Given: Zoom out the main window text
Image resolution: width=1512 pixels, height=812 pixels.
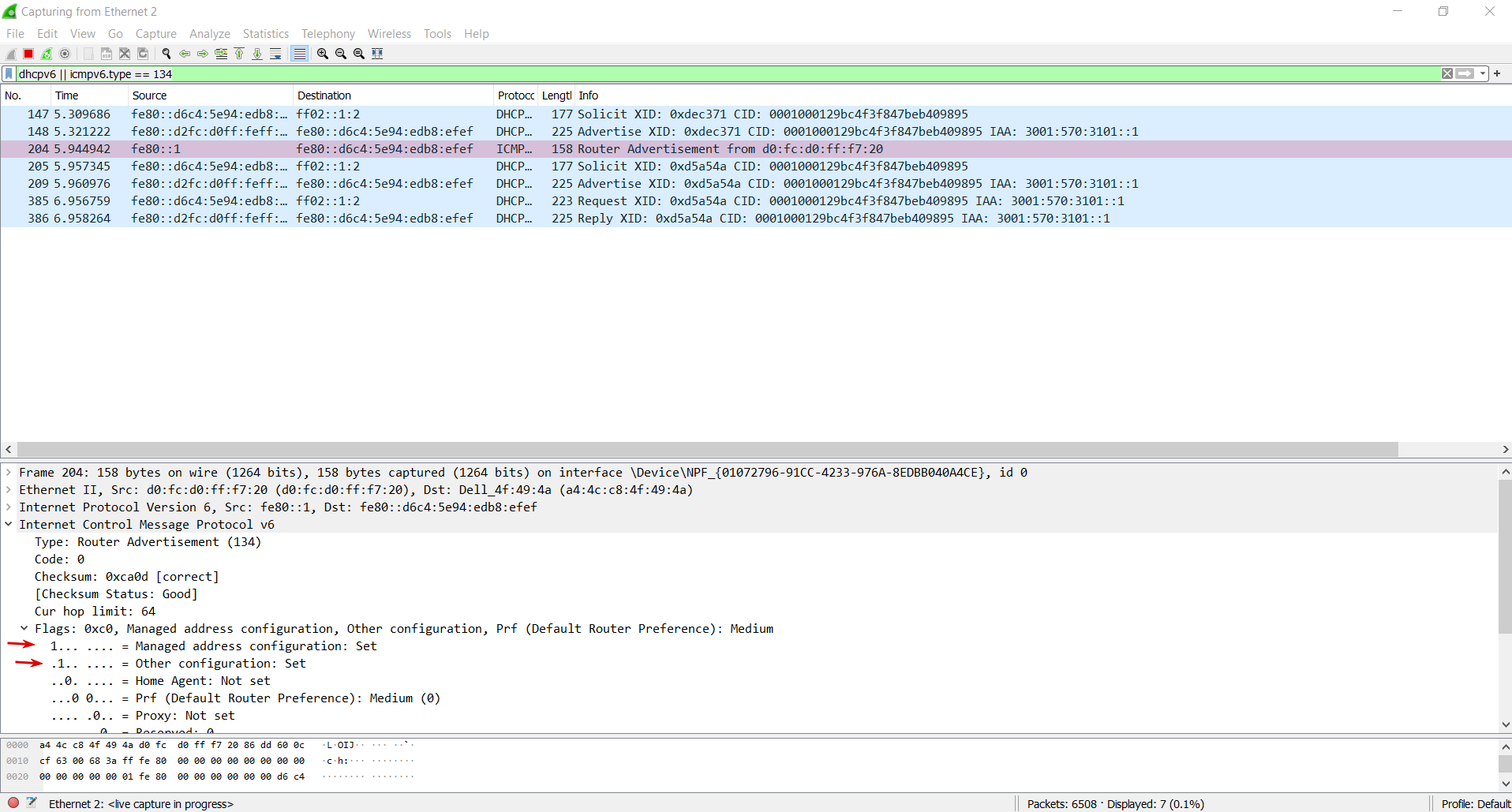Looking at the screenshot, I should point(341,54).
